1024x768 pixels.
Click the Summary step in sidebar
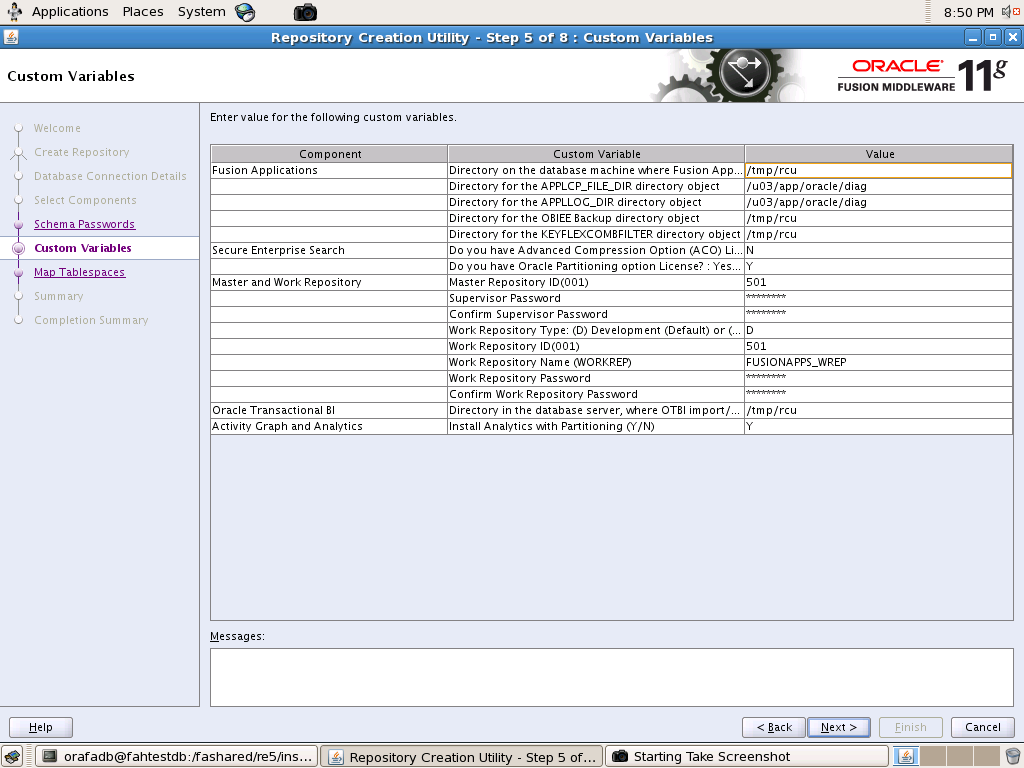coord(58,296)
